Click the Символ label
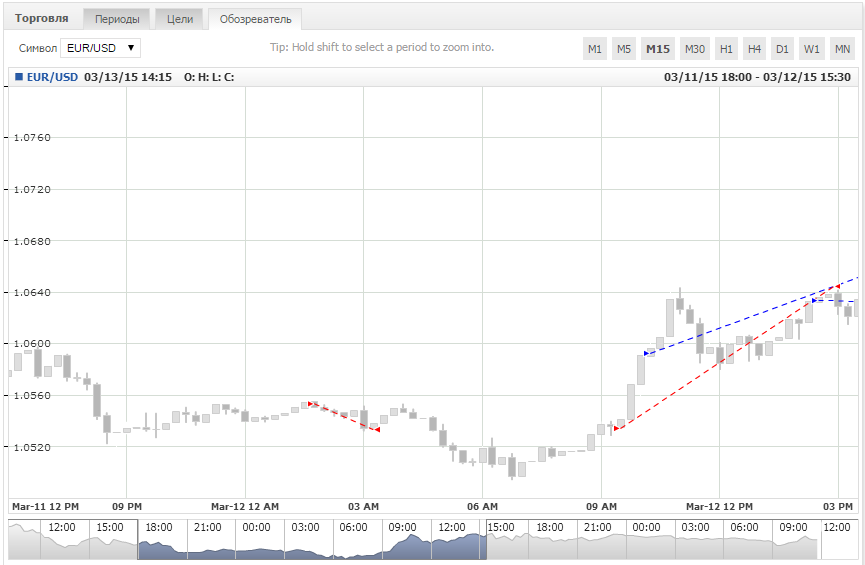The width and height of the screenshot is (865, 565). pyautogui.click(x=38, y=49)
